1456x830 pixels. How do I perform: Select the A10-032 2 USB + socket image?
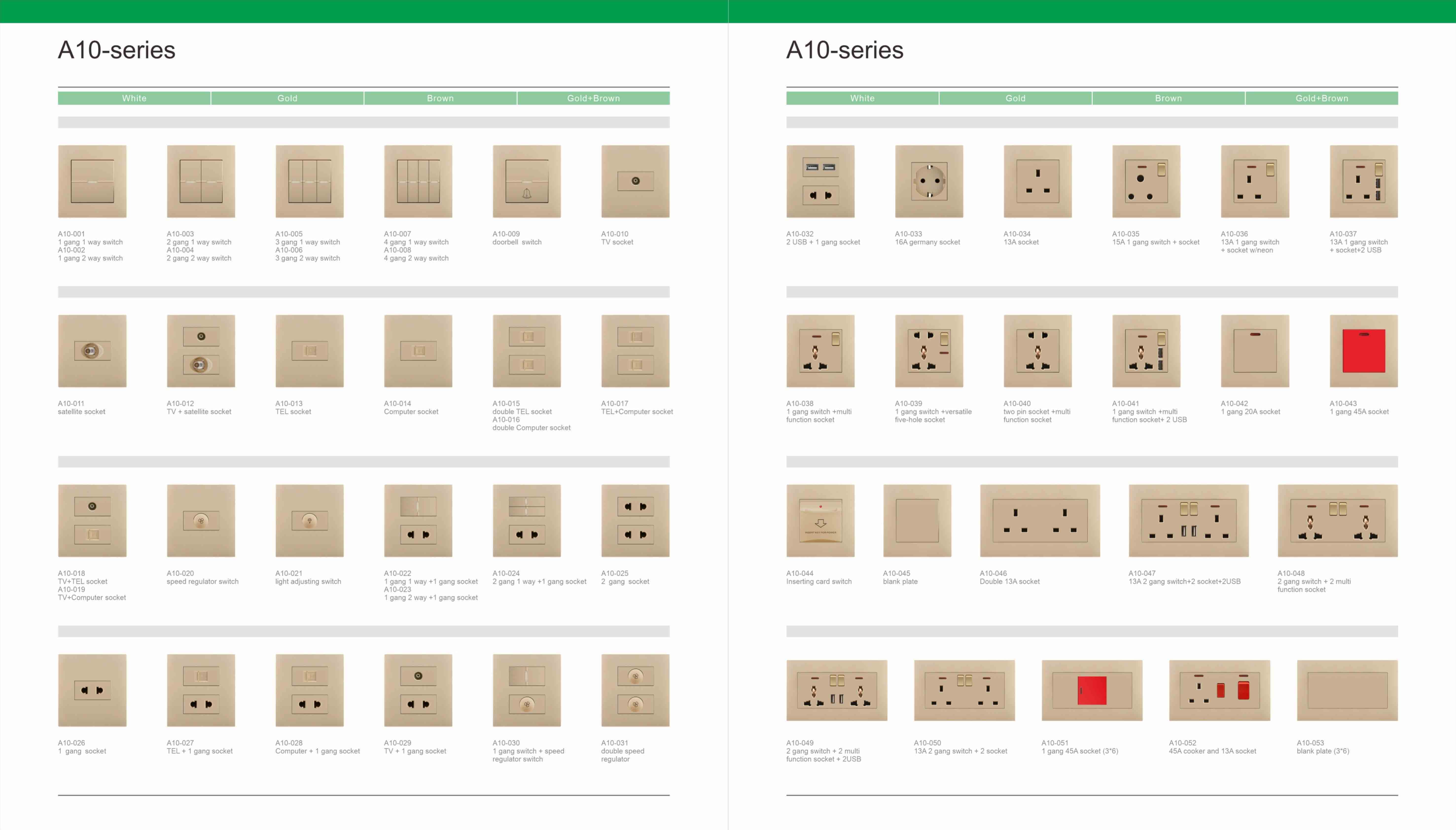pos(820,181)
